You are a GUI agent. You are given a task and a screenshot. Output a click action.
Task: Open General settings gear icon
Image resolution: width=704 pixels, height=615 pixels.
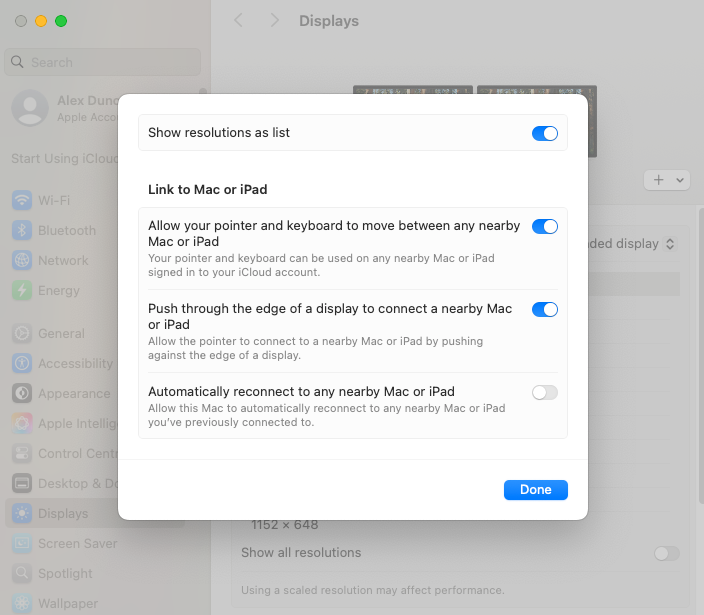click(22, 334)
